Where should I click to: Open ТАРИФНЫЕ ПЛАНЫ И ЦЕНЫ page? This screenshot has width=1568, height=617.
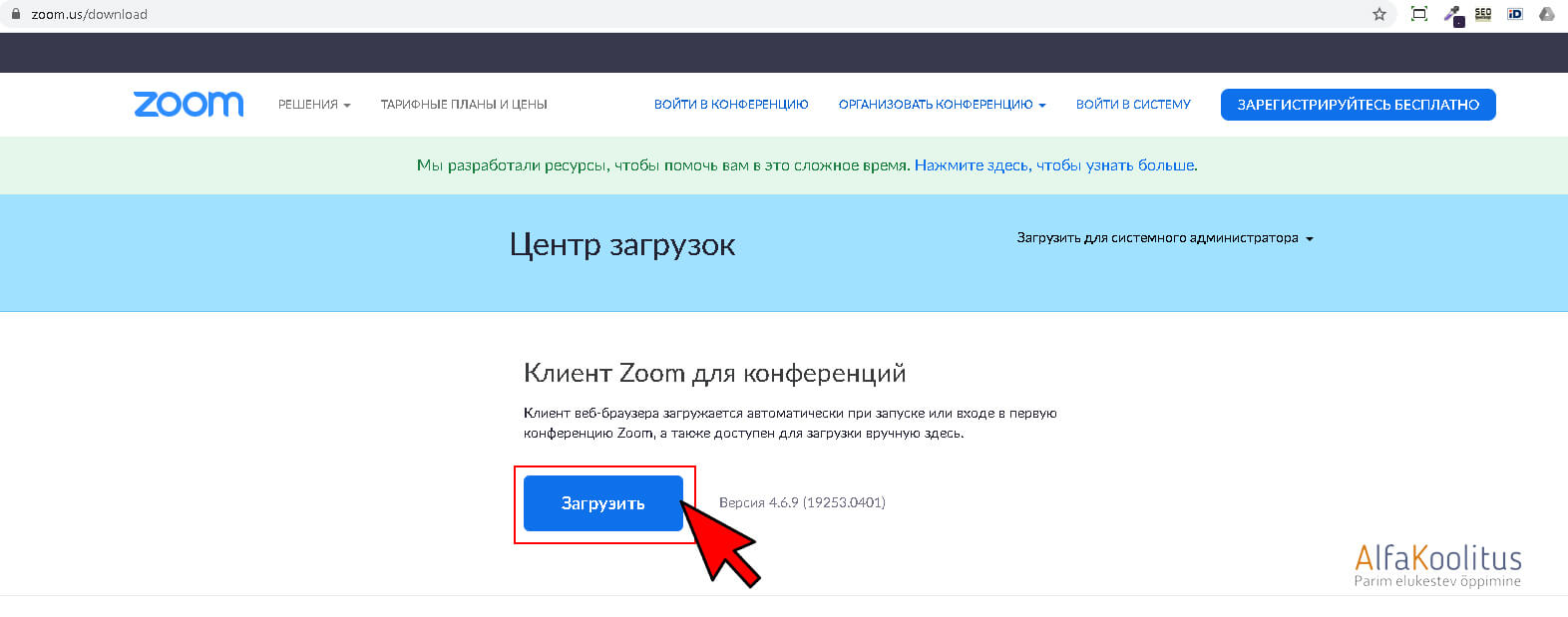[464, 105]
